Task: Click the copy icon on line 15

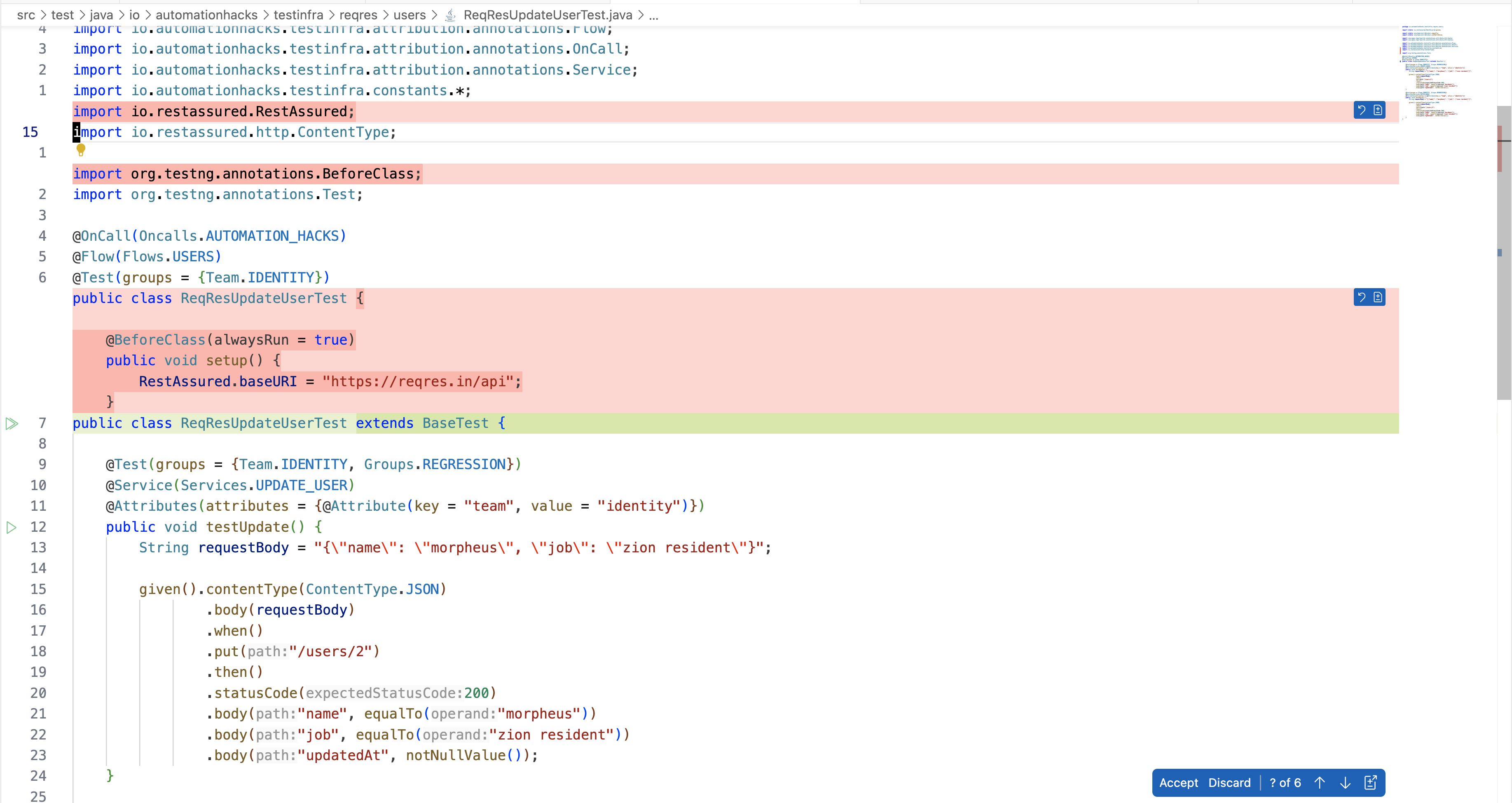Action: pos(1378,110)
